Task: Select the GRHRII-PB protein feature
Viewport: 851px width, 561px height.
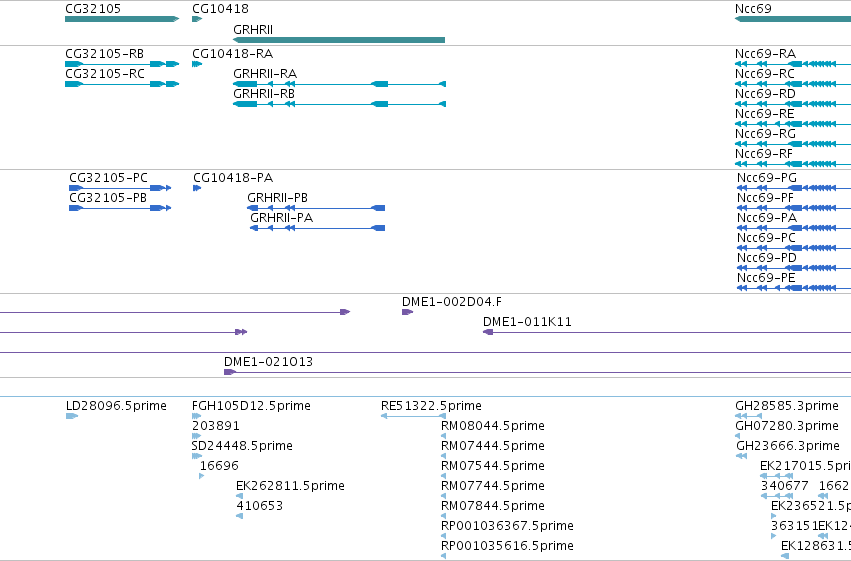Action: 316,208
